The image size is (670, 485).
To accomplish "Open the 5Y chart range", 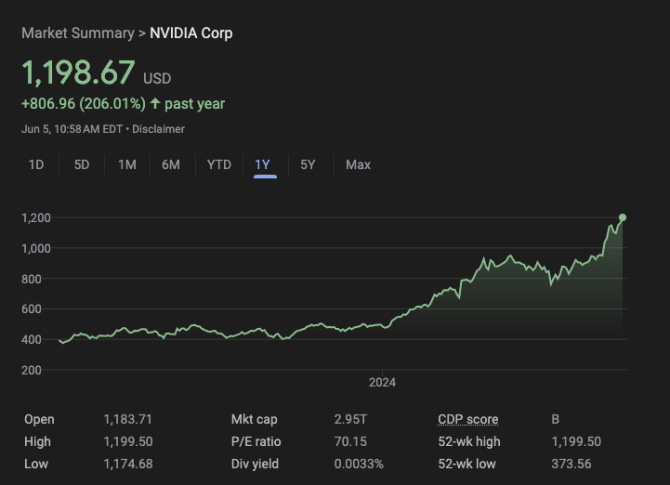I will (308, 165).
